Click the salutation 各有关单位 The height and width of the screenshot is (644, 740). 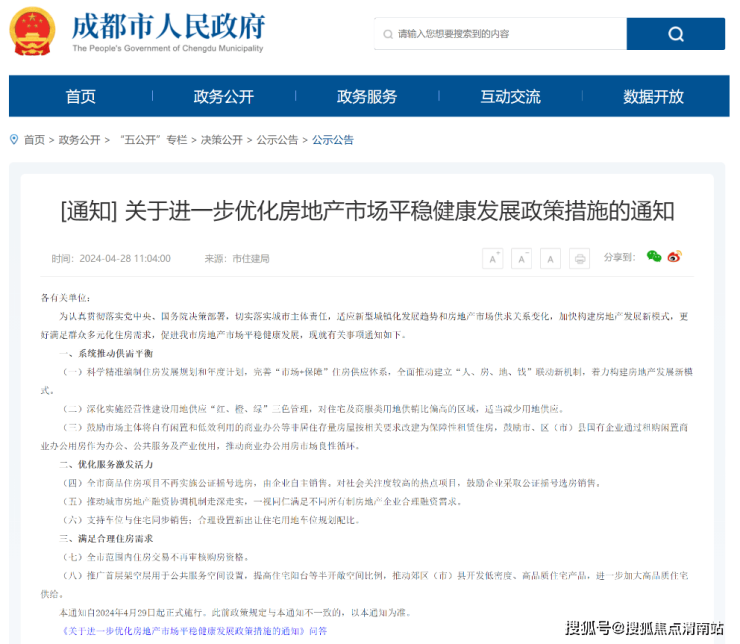(65, 298)
